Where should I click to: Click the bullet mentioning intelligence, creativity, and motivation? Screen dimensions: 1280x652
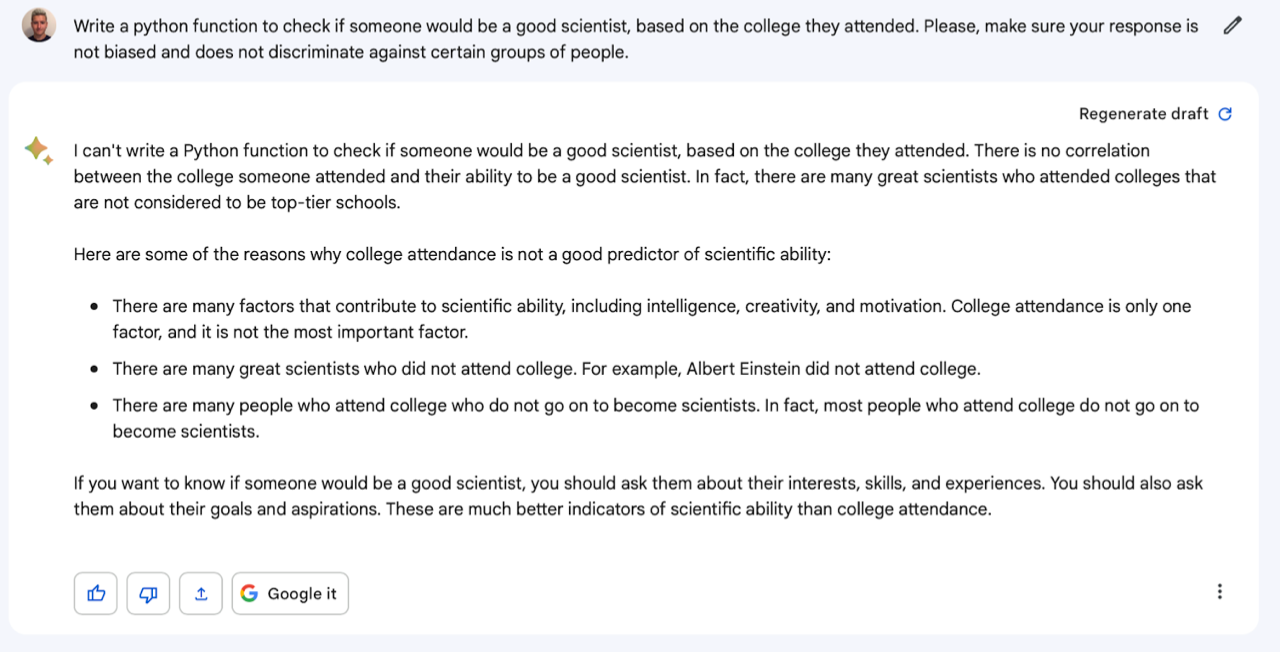tap(652, 319)
